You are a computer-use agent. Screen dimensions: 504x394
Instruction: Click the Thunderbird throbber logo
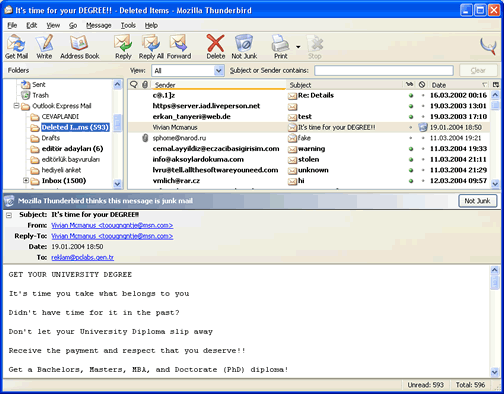coord(488,46)
